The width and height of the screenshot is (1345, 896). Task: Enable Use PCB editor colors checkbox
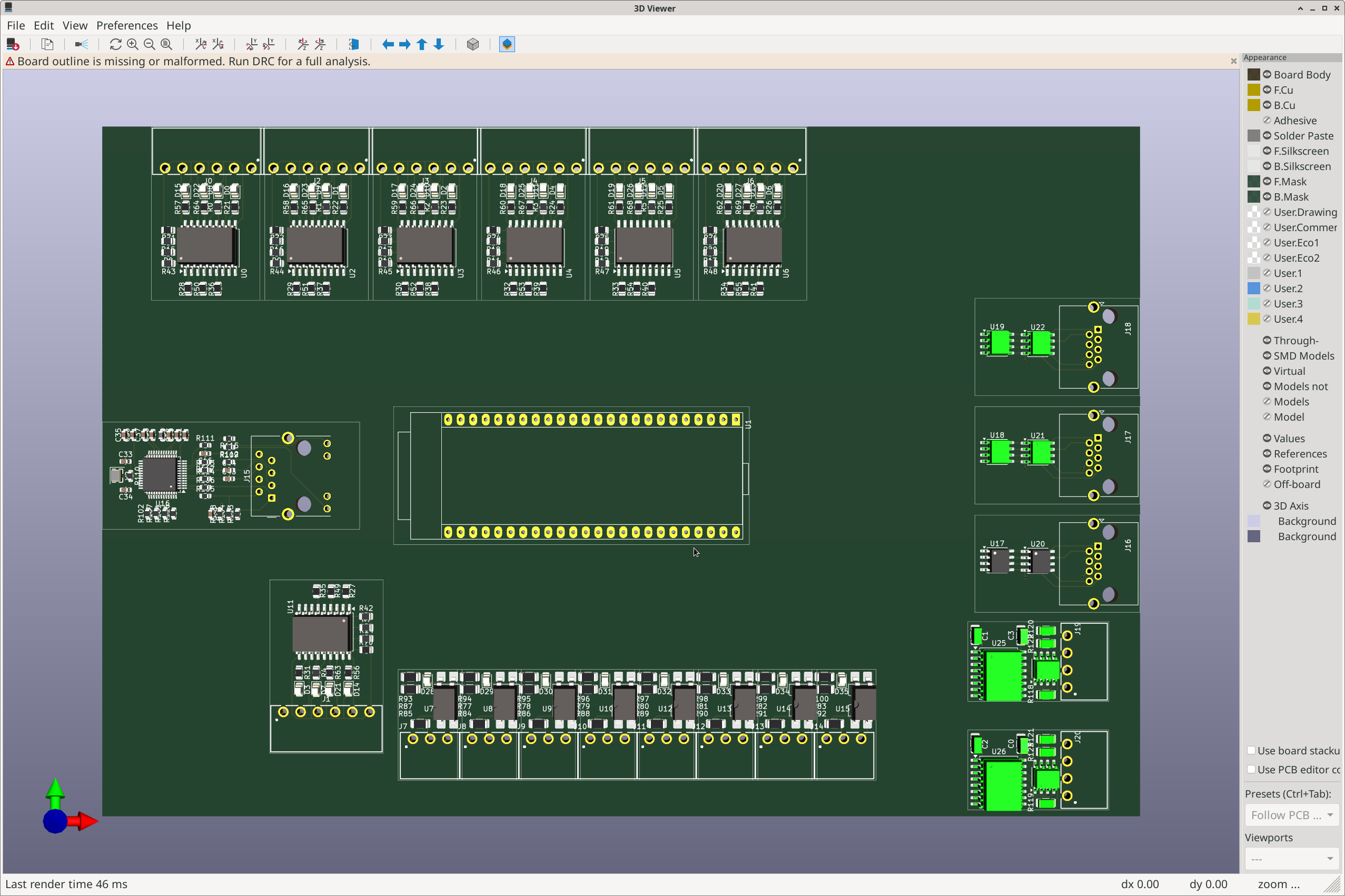[1251, 769]
